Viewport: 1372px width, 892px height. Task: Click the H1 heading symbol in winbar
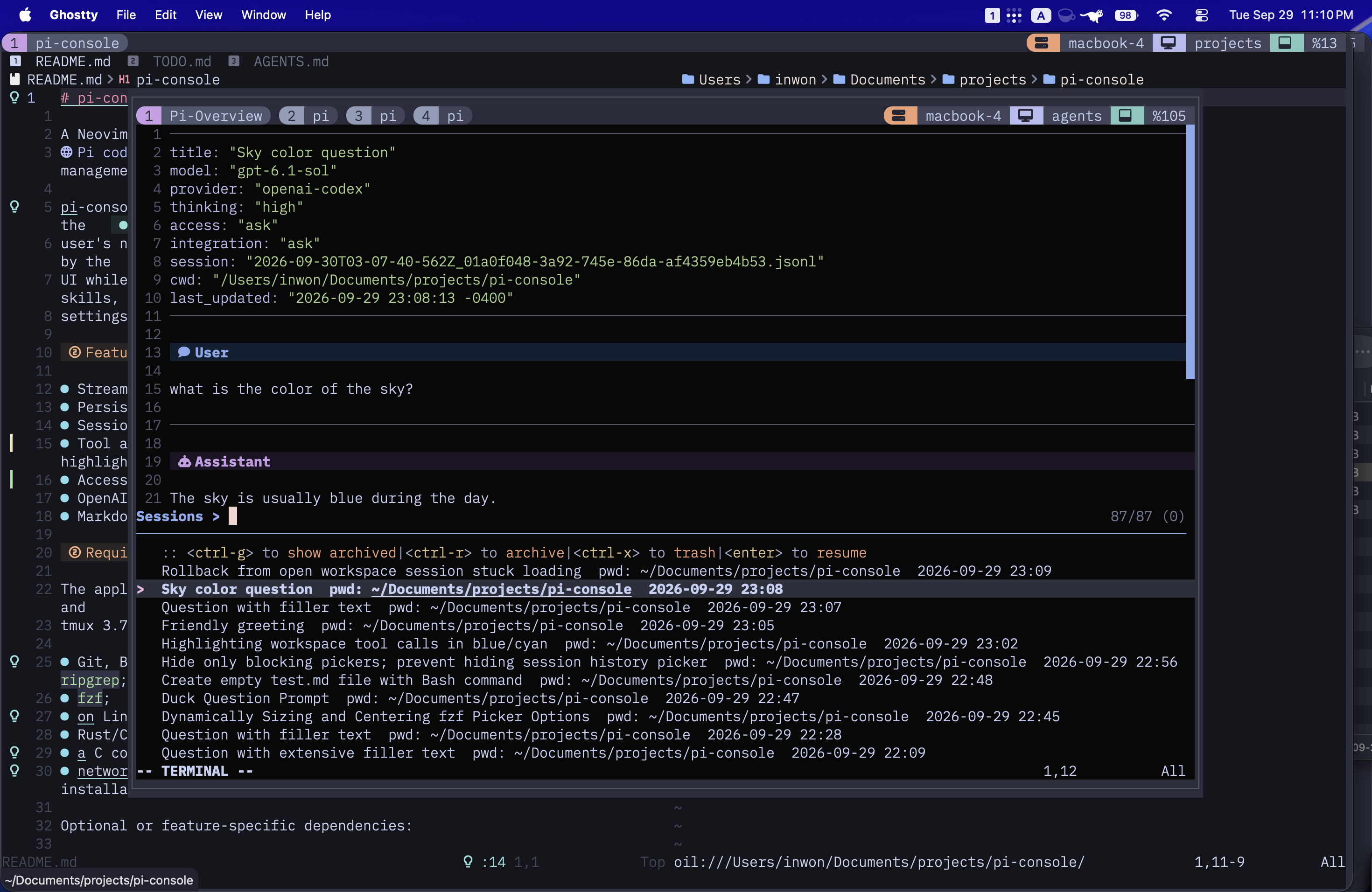[x=124, y=79]
